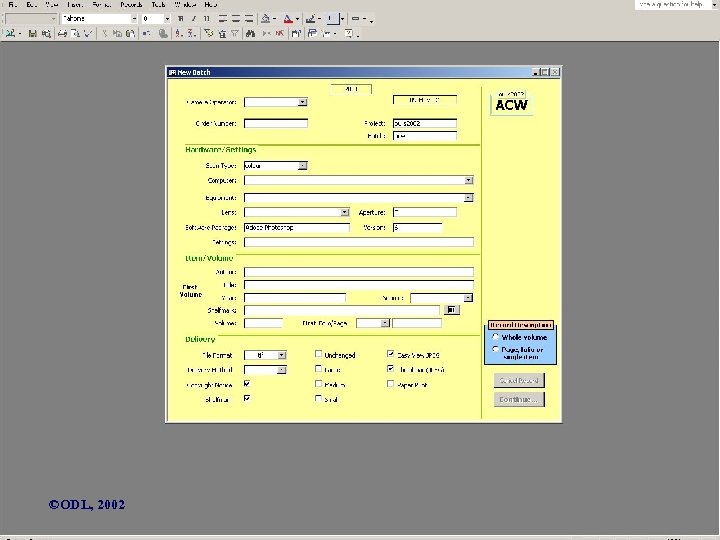
Task: Open the font size dropdown in toolbar
Action: pos(167,19)
